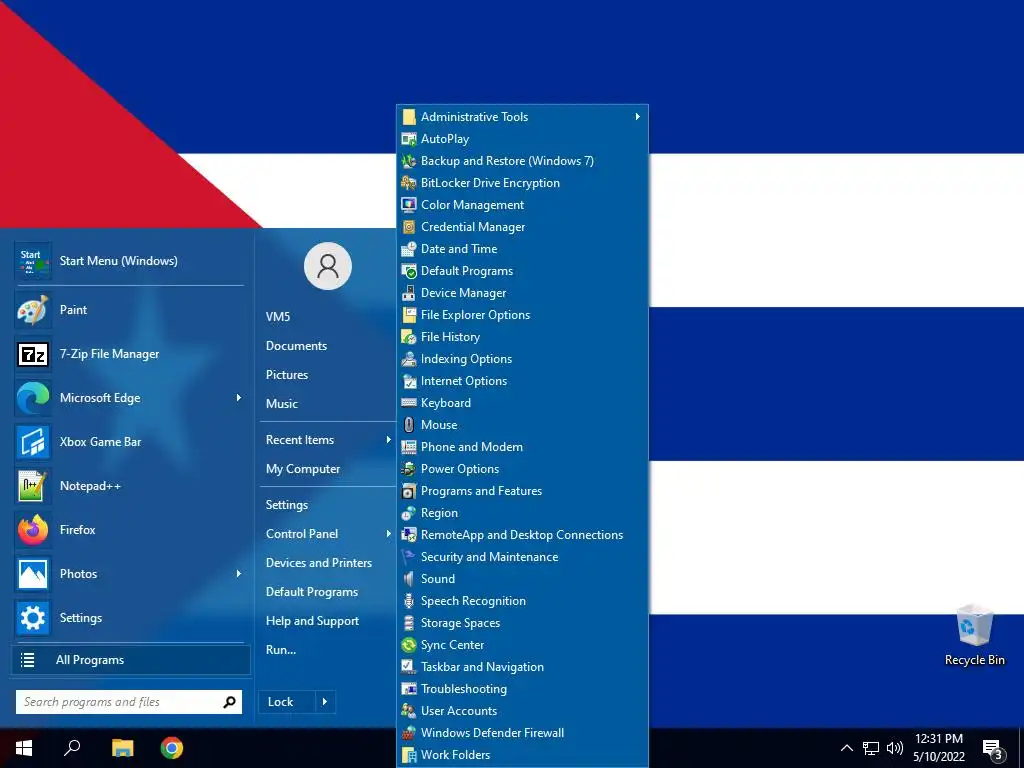Screen dimensions: 1024x768
Task: Open Date and Time settings
Action: tap(522, 249)
